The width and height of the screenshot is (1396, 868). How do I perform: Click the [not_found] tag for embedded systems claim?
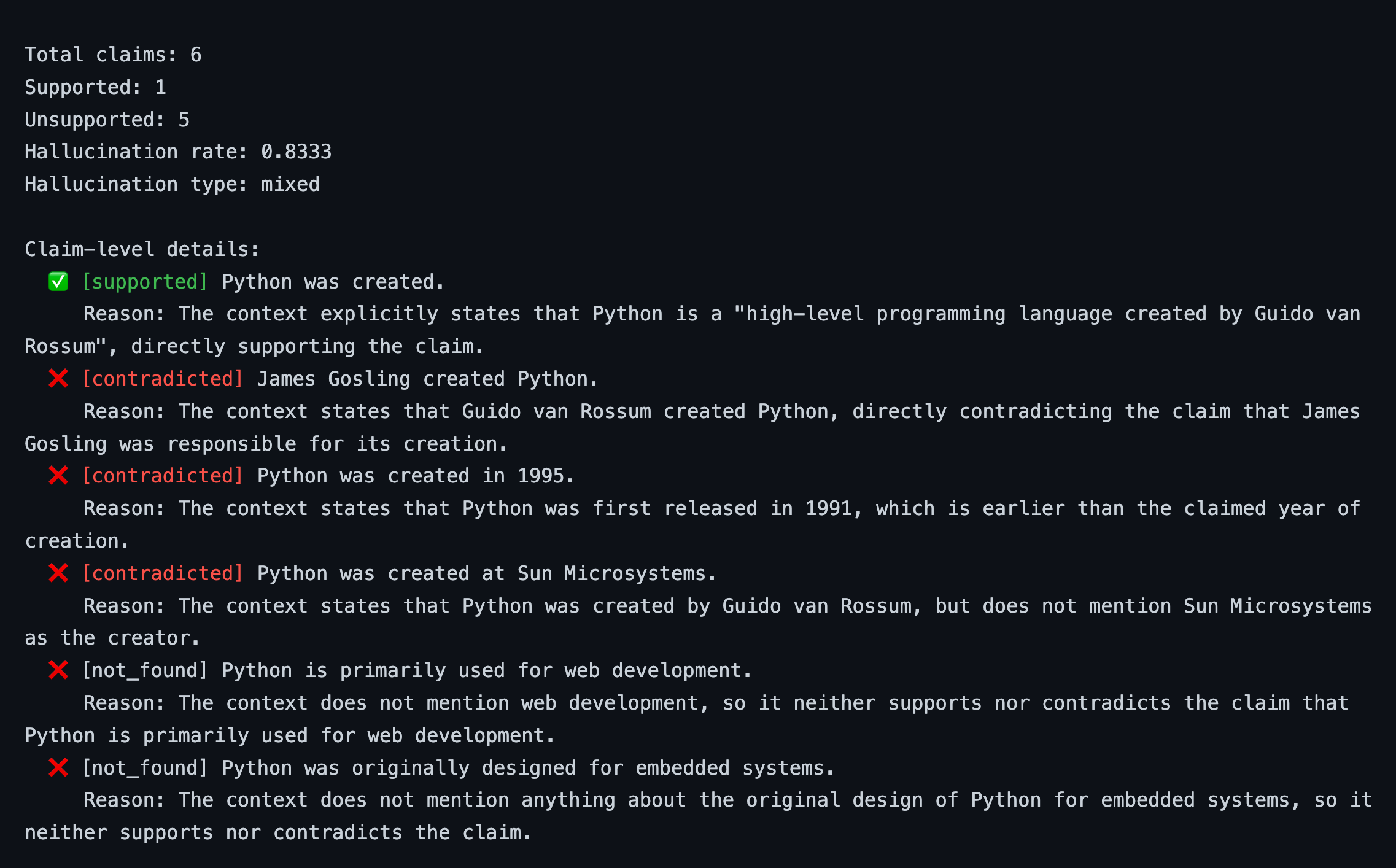tap(145, 768)
